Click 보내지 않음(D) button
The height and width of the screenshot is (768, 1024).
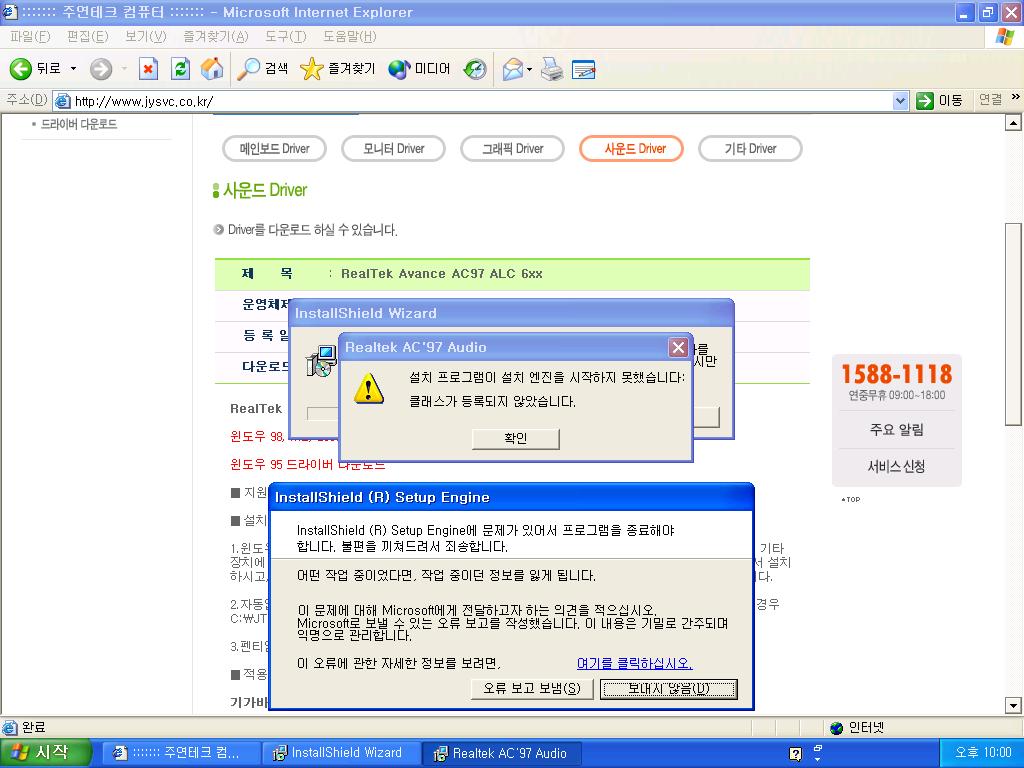pos(669,688)
